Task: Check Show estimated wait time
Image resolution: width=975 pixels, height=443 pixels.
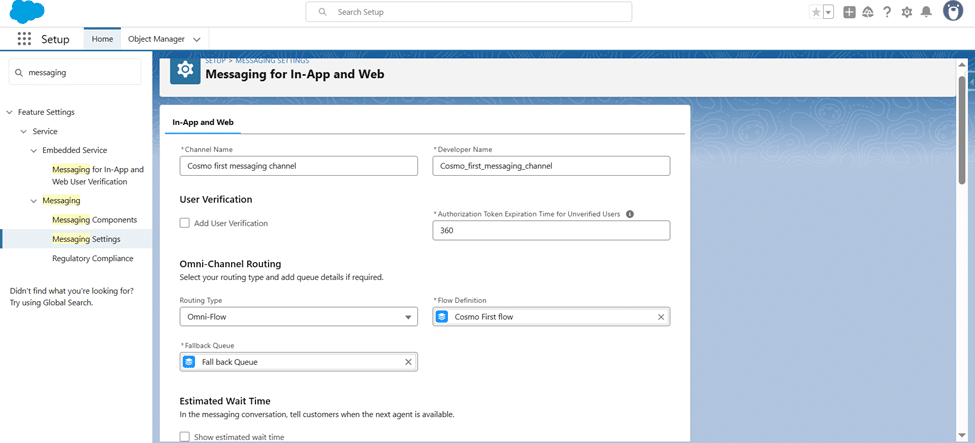Action: point(185,437)
